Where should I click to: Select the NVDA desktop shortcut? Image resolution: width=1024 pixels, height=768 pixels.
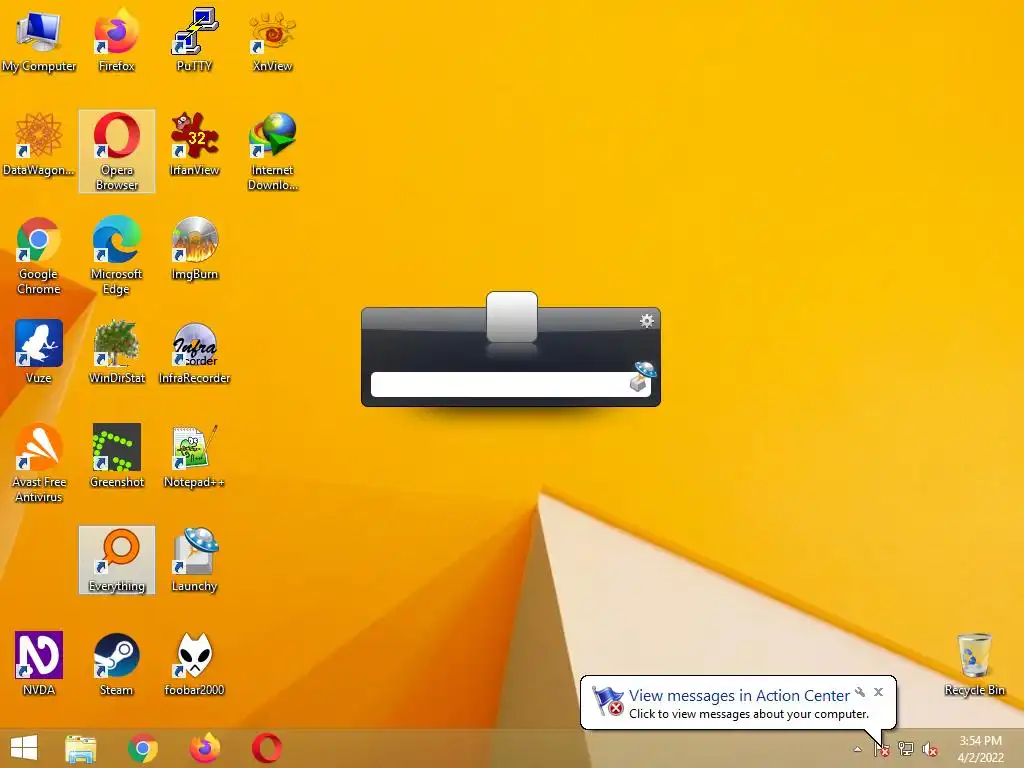[x=39, y=664]
